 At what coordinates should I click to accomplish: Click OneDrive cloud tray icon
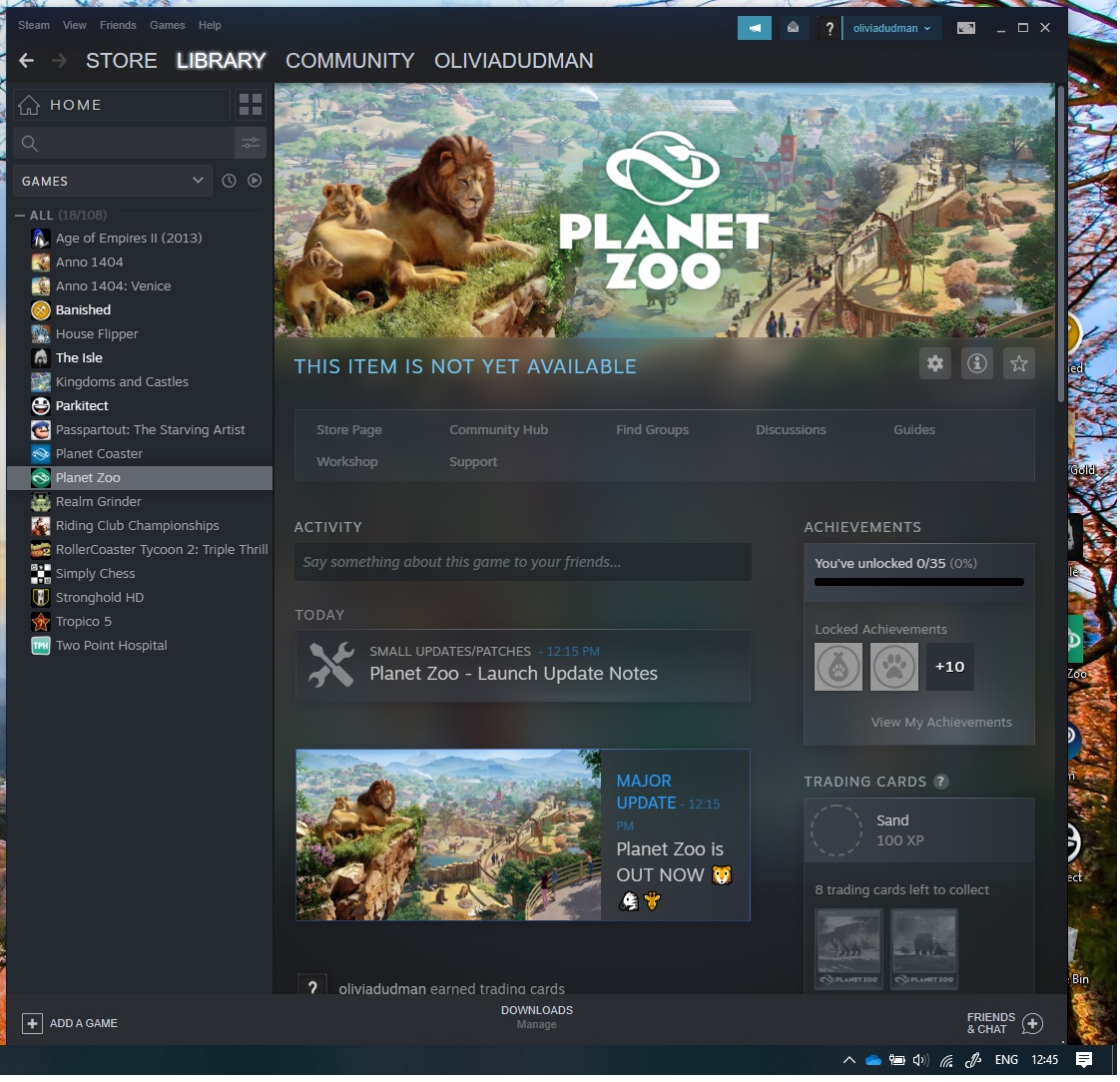pos(872,1060)
